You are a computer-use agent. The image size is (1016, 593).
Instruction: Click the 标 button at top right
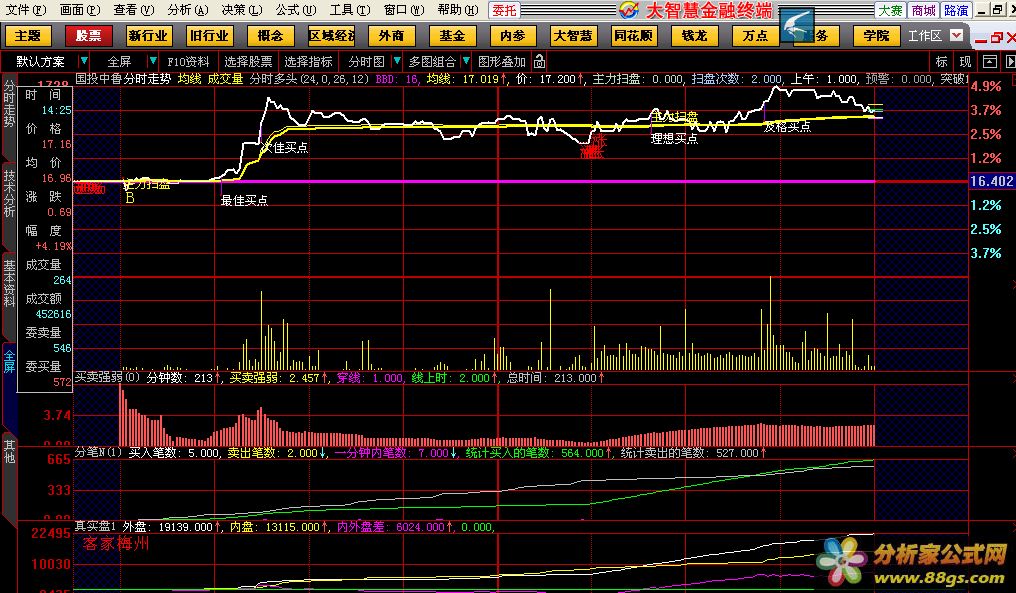[941, 62]
